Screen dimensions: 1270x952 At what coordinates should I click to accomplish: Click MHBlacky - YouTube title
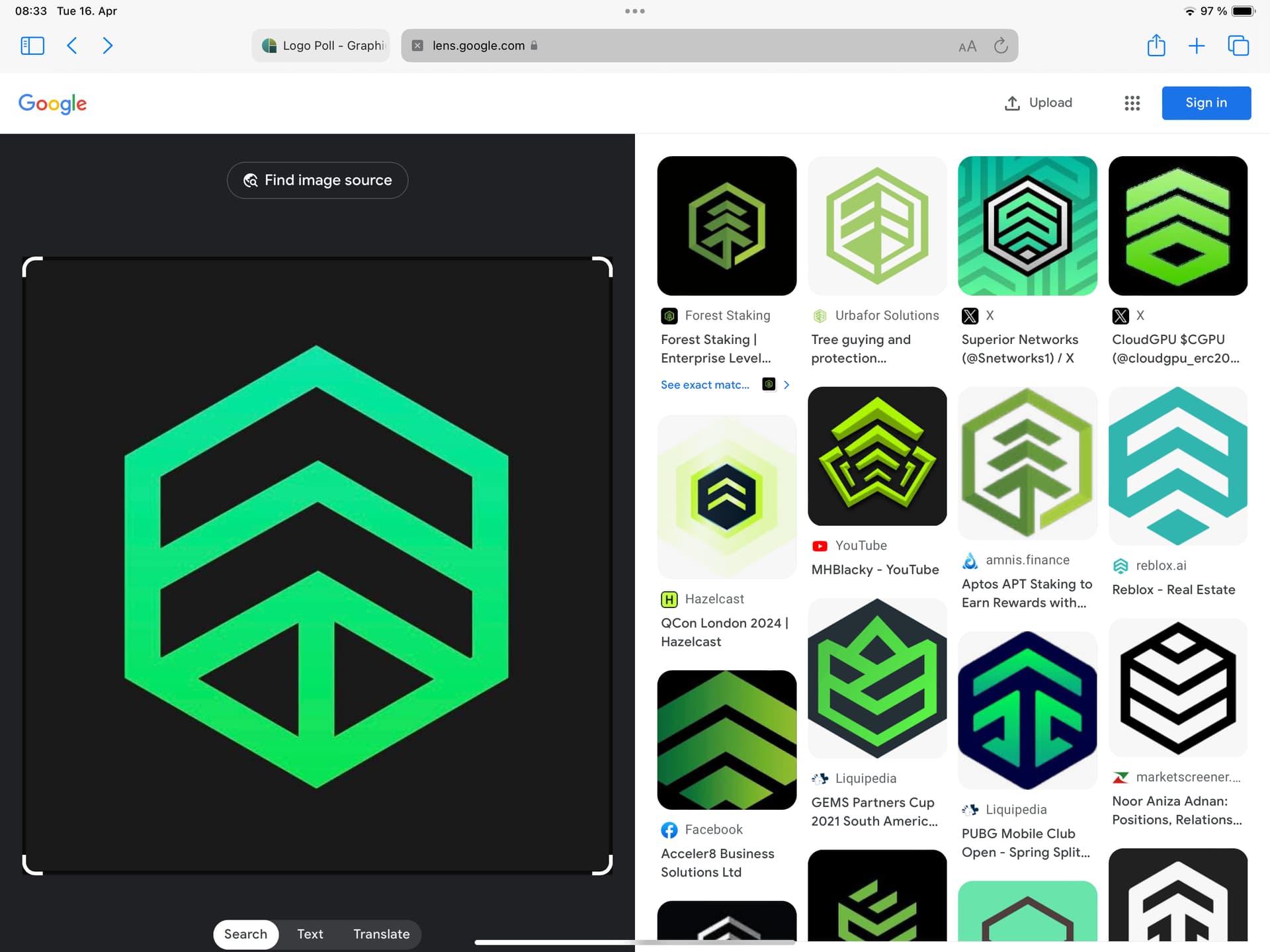point(874,570)
